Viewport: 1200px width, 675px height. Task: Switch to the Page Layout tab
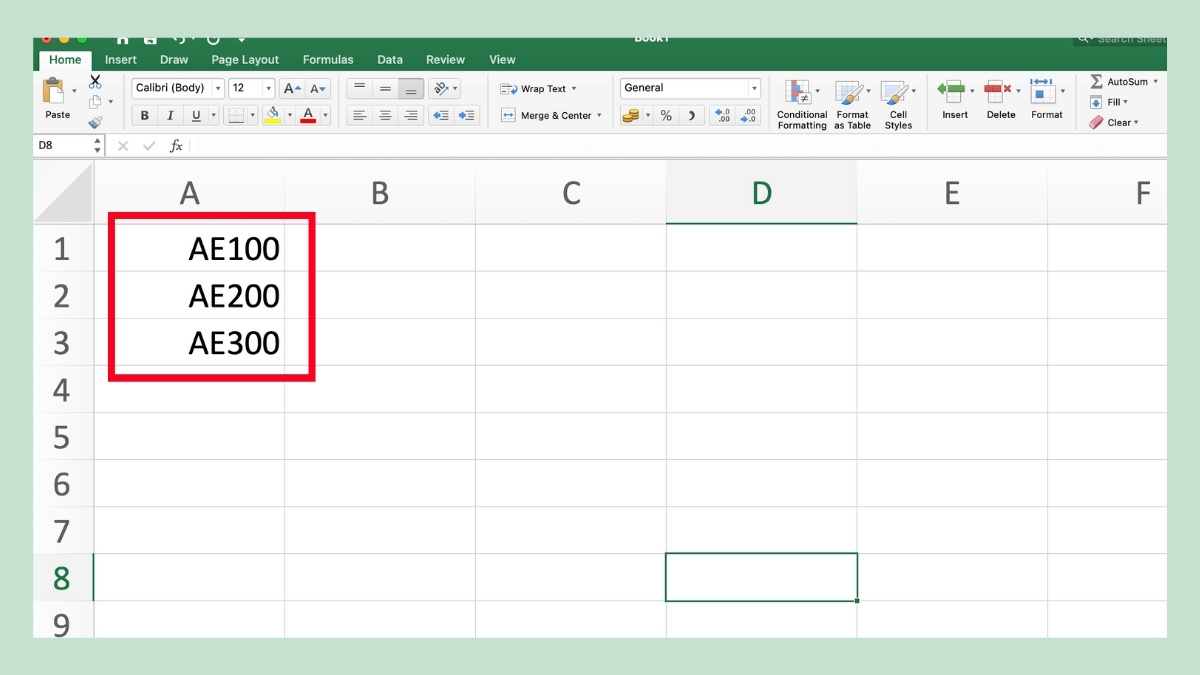tap(245, 59)
